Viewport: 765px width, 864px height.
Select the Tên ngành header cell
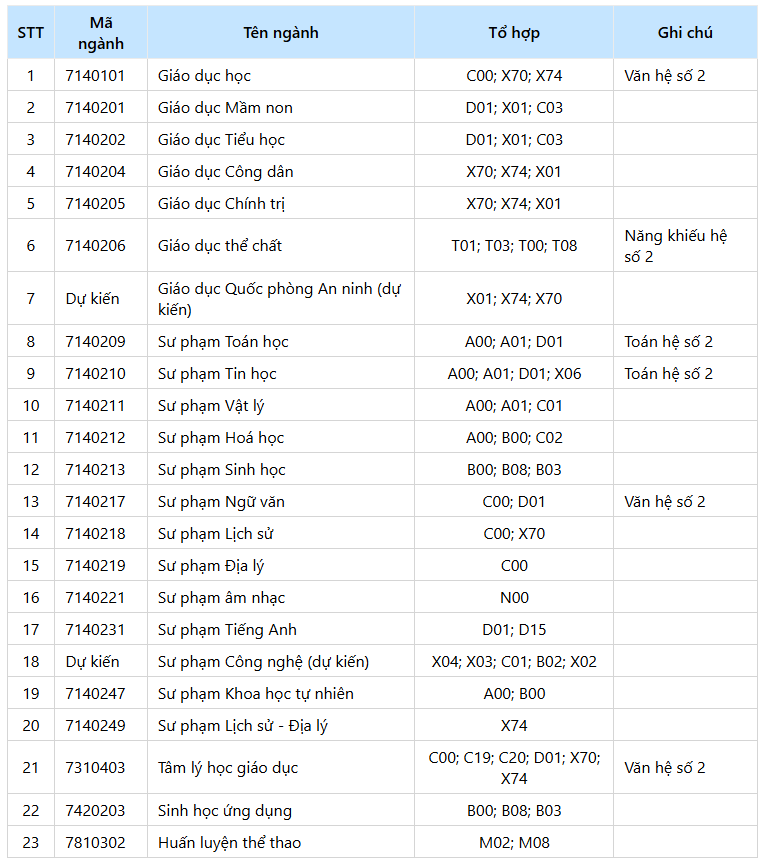(281, 33)
